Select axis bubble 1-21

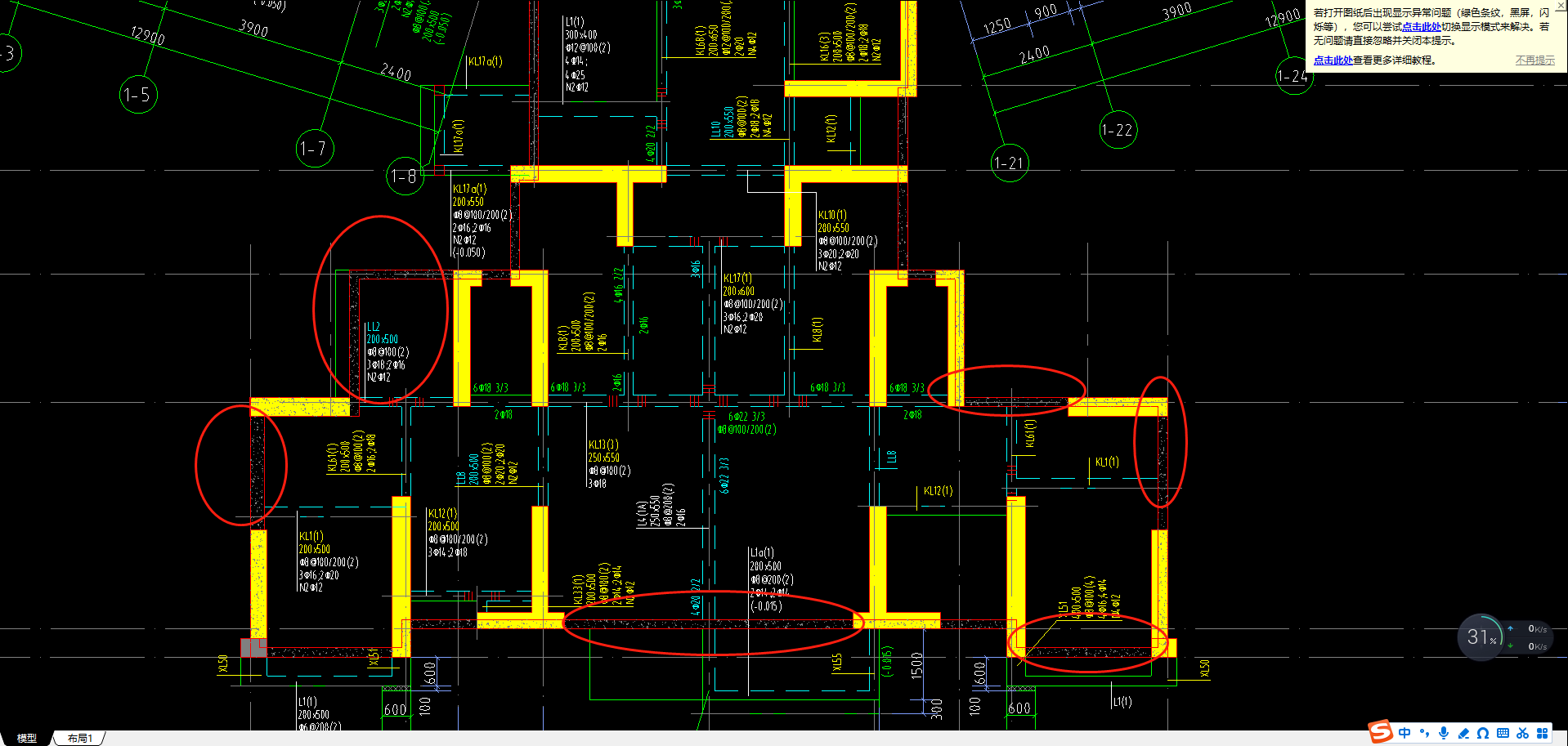click(1010, 163)
